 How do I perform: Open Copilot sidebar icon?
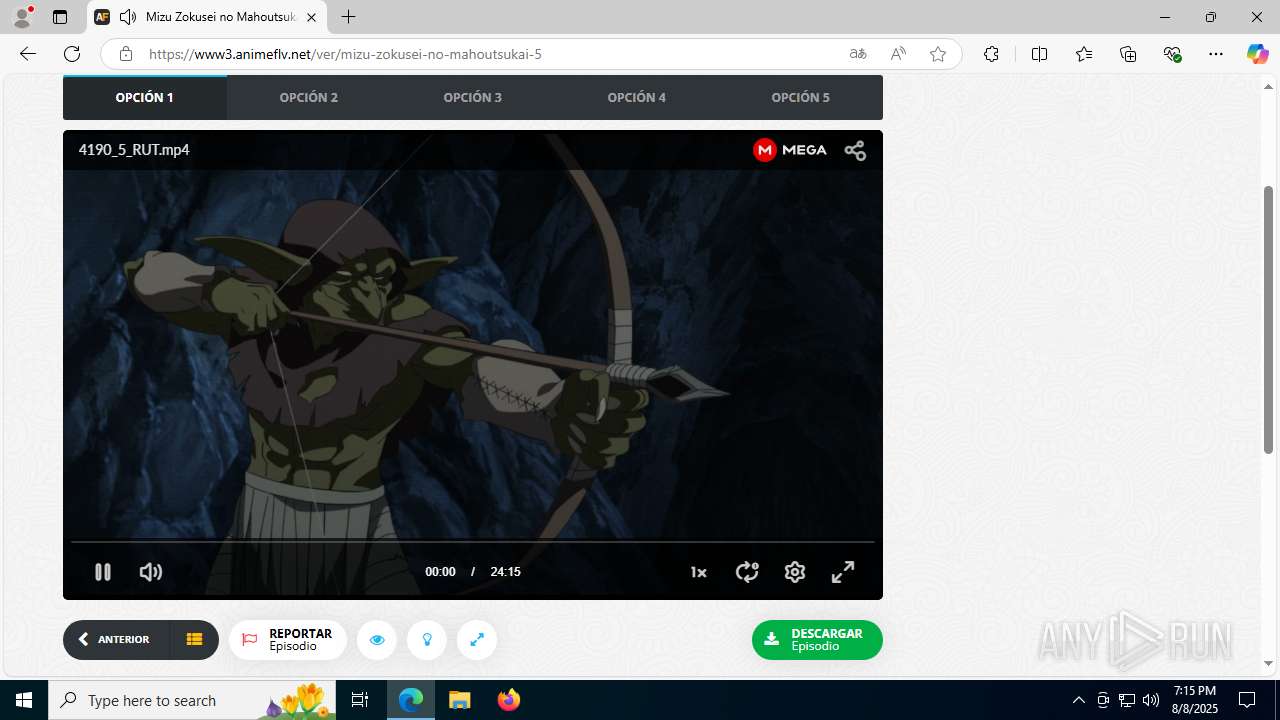click(1257, 54)
